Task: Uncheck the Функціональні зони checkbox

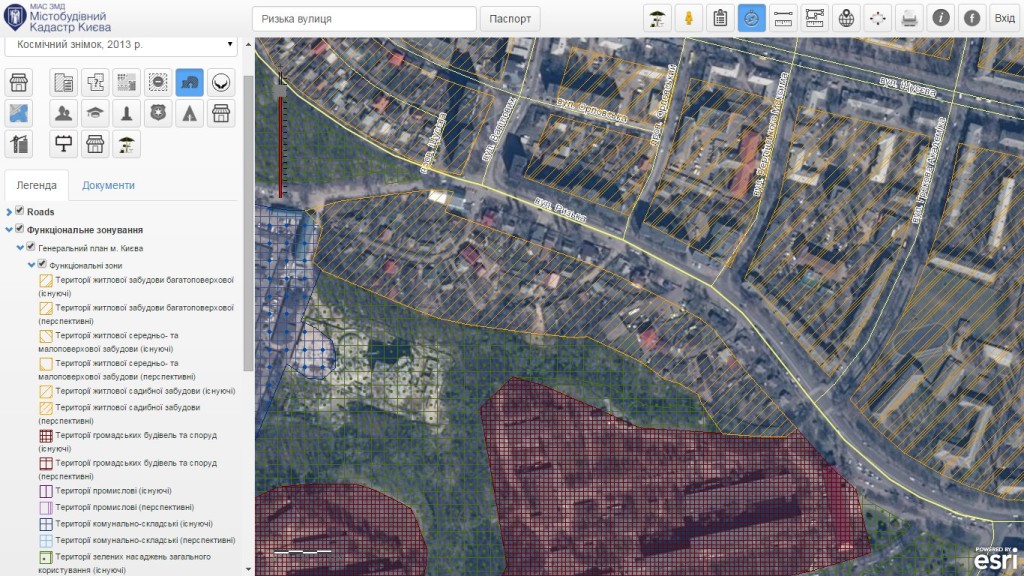Action: 42,264
